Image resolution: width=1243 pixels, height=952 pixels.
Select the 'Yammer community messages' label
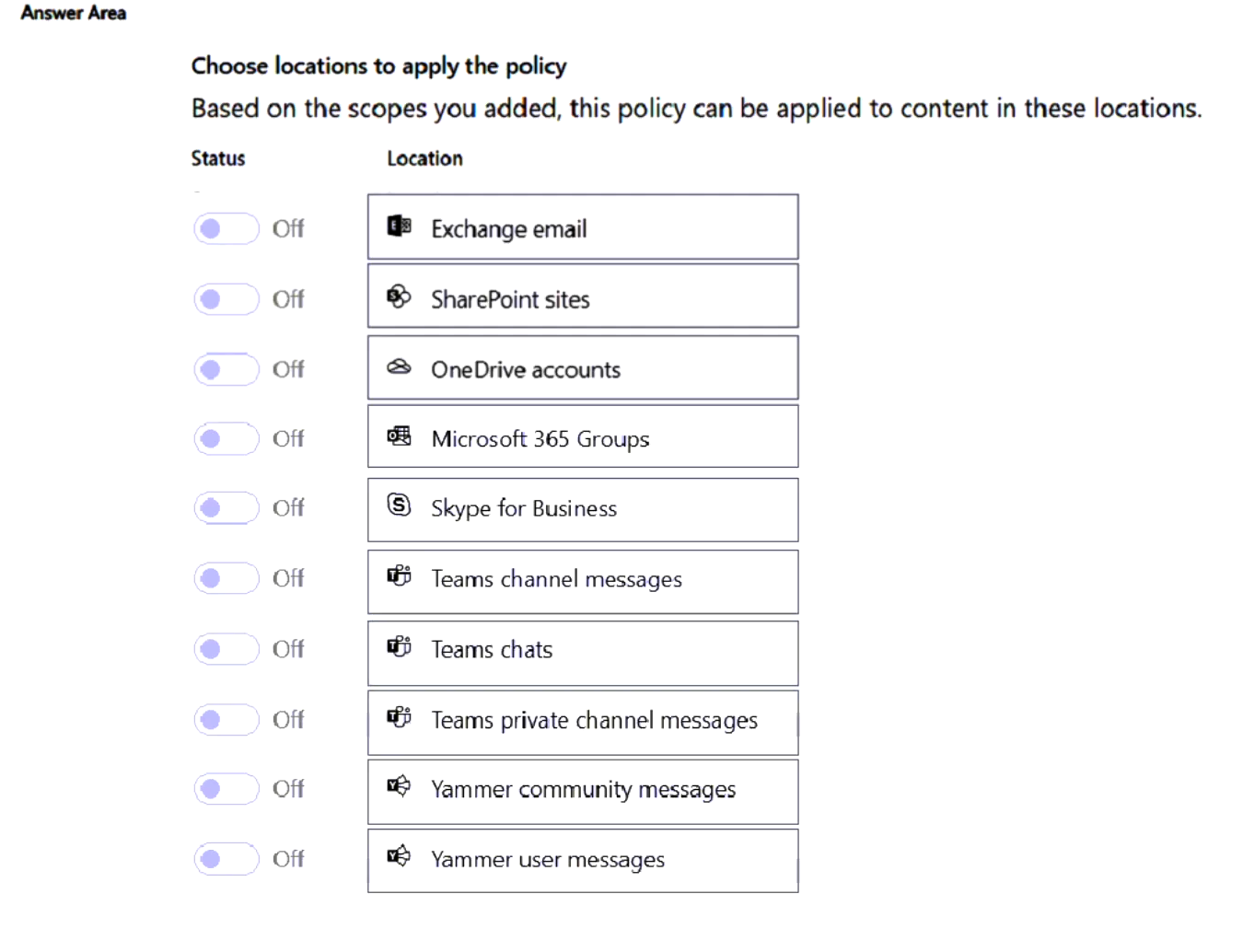pos(584,790)
